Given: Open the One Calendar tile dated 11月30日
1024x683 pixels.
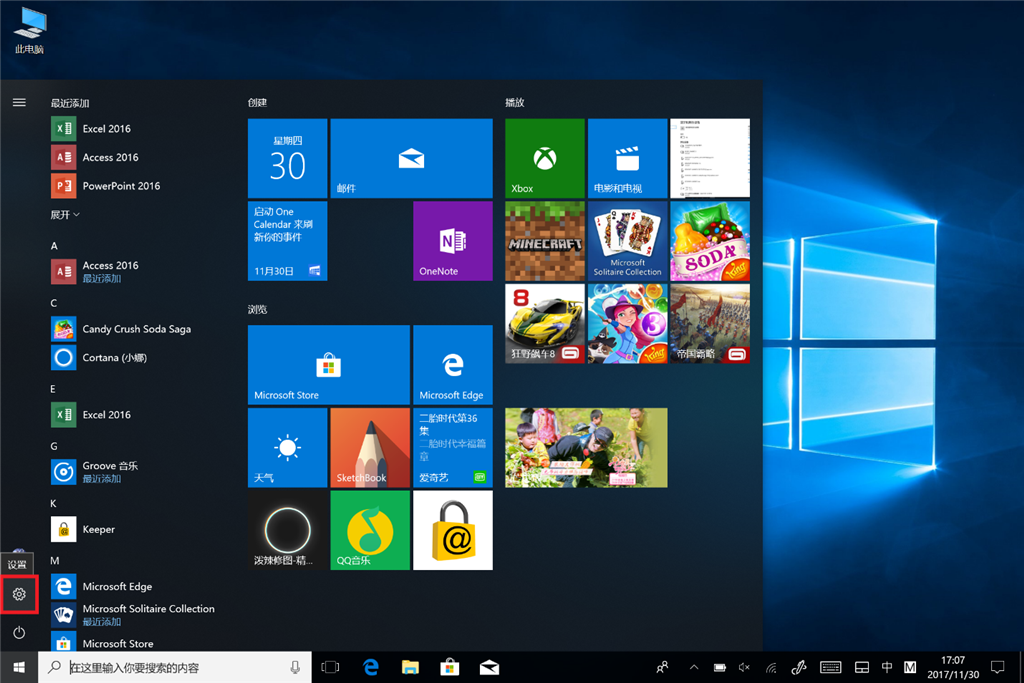Looking at the screenshot, I should [287, 241].
